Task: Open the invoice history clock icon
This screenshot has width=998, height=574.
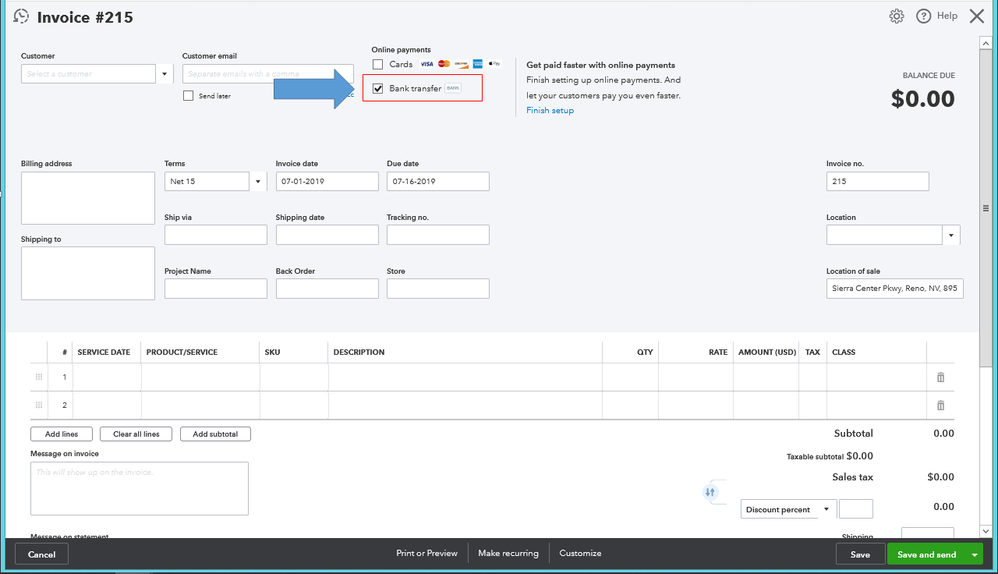Action: tap(20, 17)
